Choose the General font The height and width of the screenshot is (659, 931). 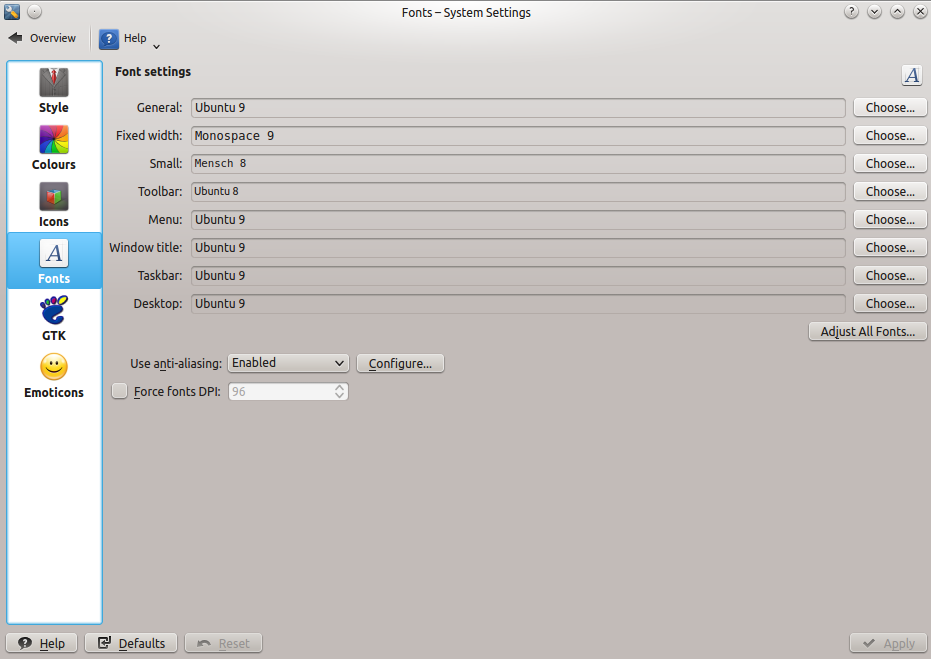pyautogui.click(x=889, y=107)
